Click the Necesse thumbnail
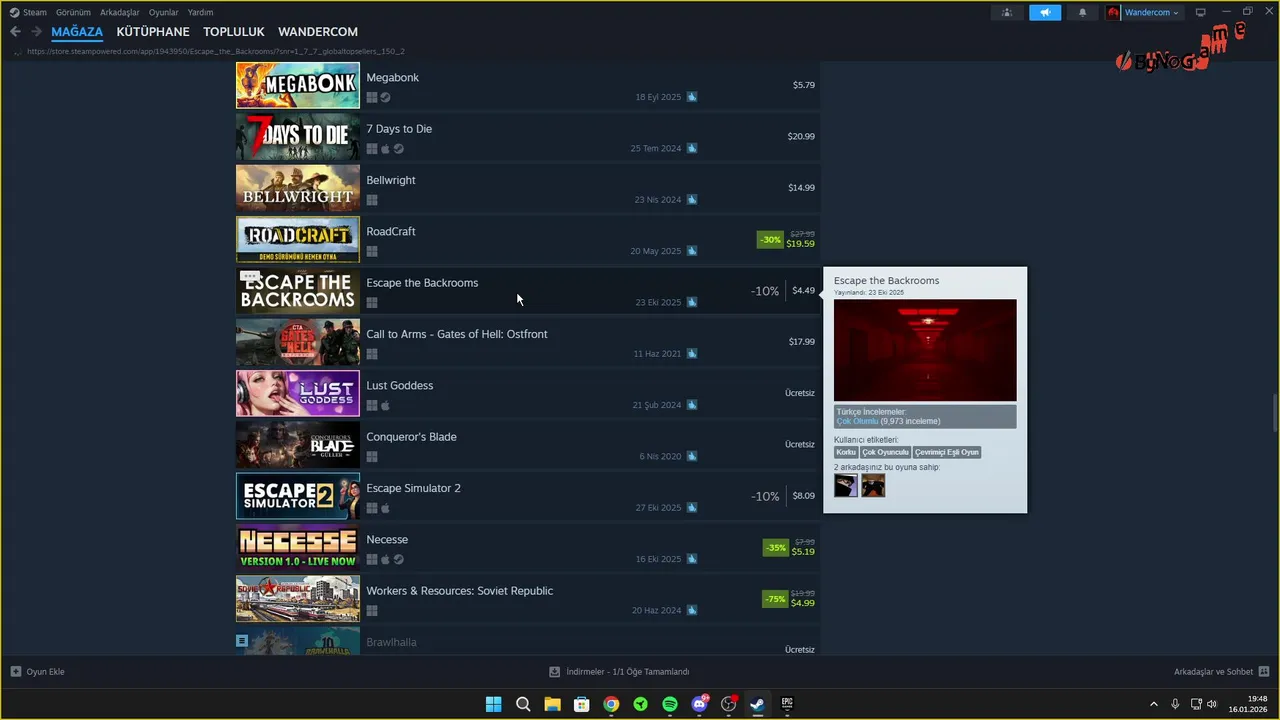 coord(298,547)
